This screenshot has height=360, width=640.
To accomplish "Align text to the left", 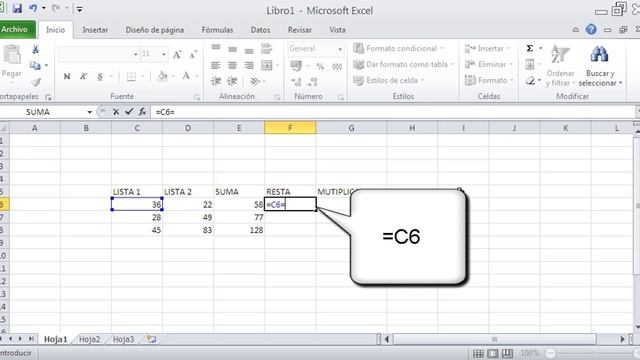I will pyautogui.click(x=216, y=65).
